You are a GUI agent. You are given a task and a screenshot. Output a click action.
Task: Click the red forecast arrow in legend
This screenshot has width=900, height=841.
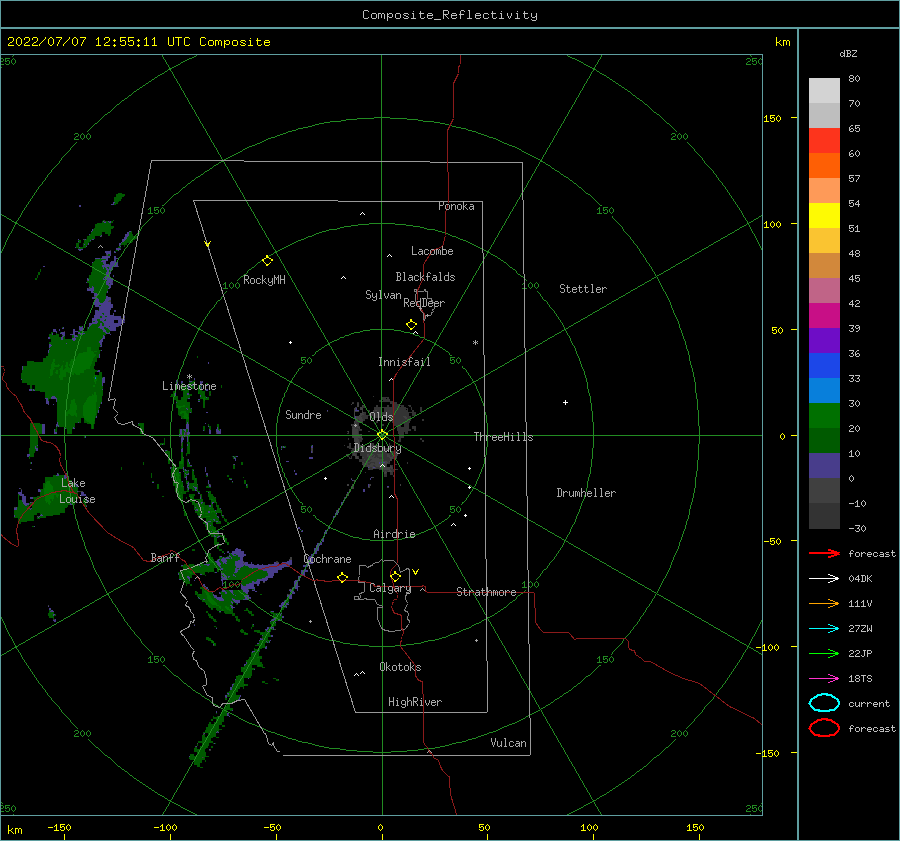[824, 553]
